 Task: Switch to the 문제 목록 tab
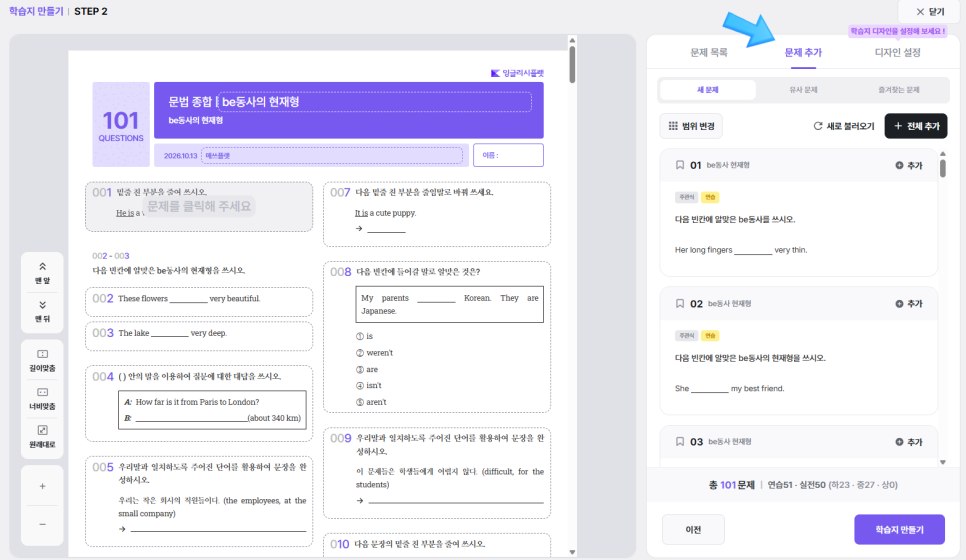(708, 52)
